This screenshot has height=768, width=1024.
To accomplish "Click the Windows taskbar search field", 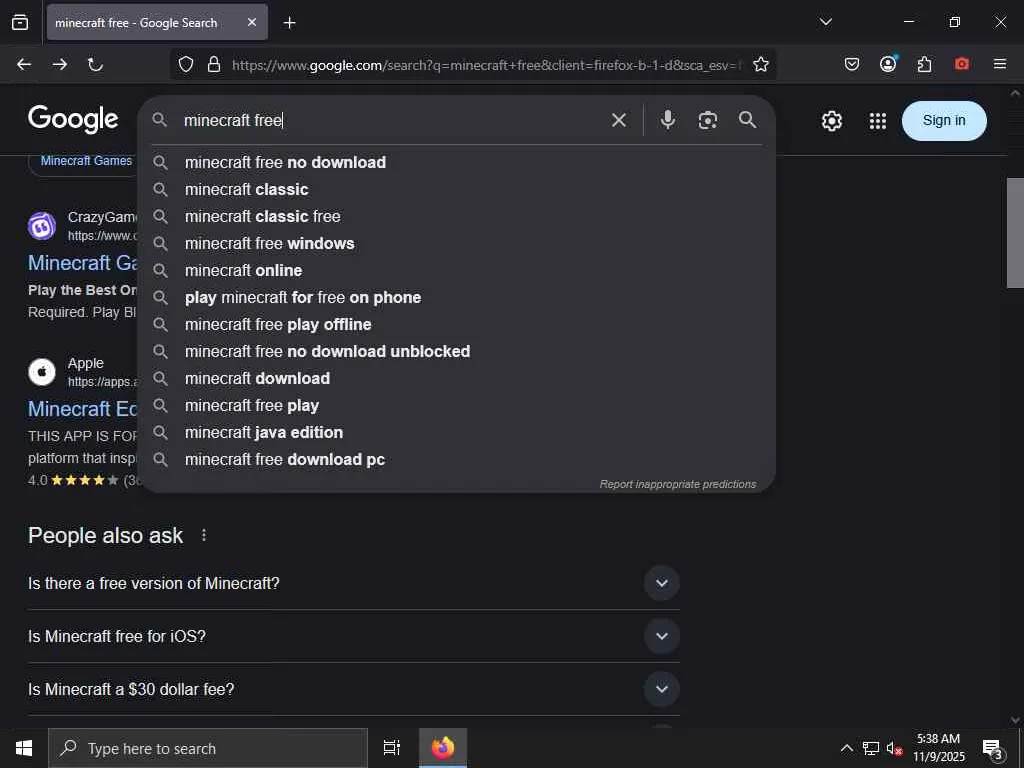I will coord(208,748).
